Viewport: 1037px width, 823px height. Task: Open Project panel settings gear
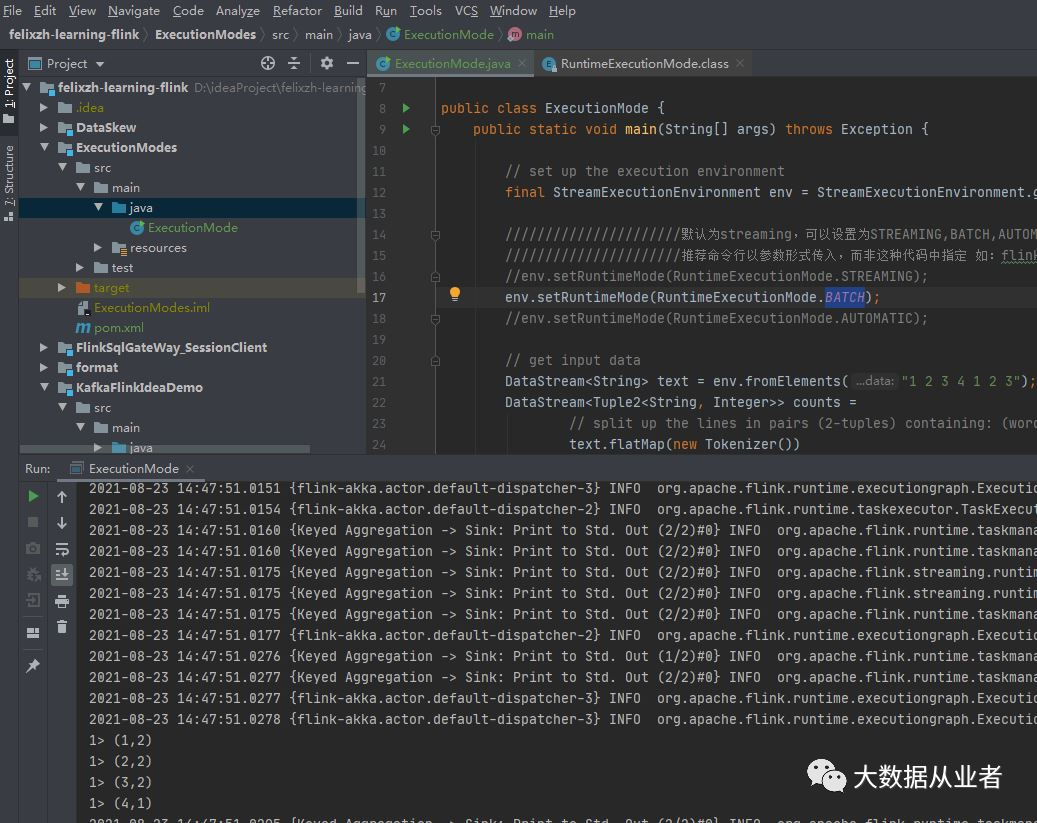pos(326,63)
